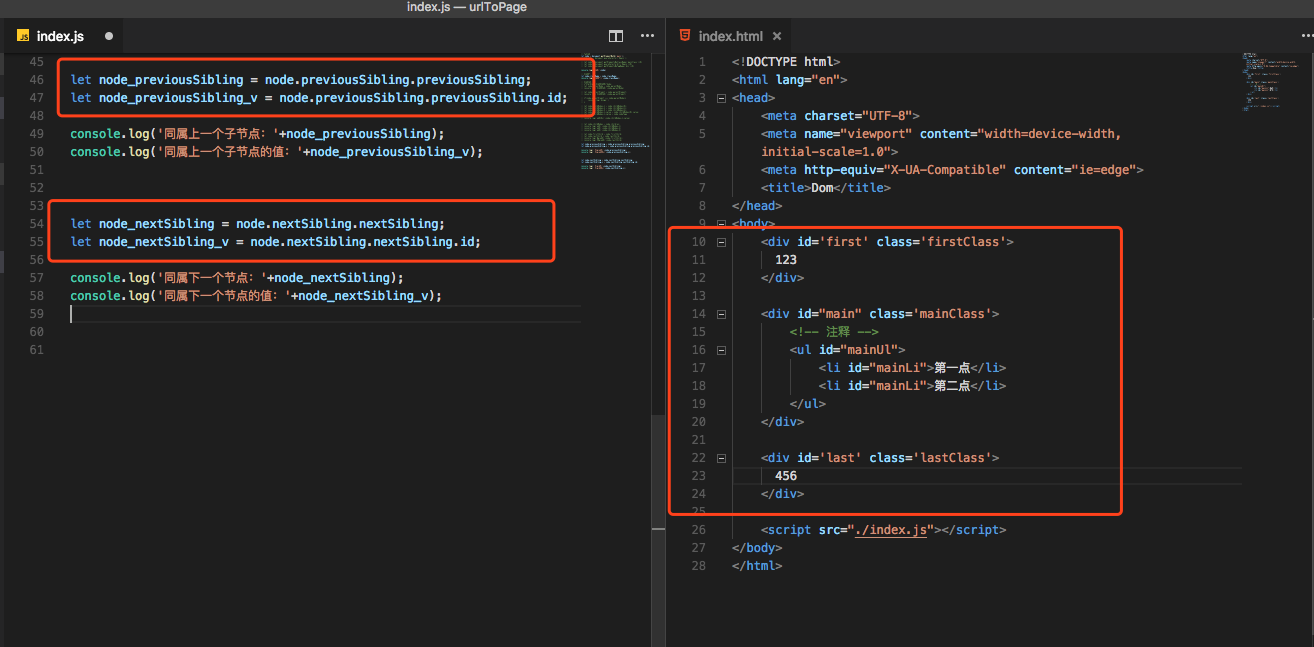
Task: Click the JS file icon on index.js tab
Action: (x=22, y=36)
